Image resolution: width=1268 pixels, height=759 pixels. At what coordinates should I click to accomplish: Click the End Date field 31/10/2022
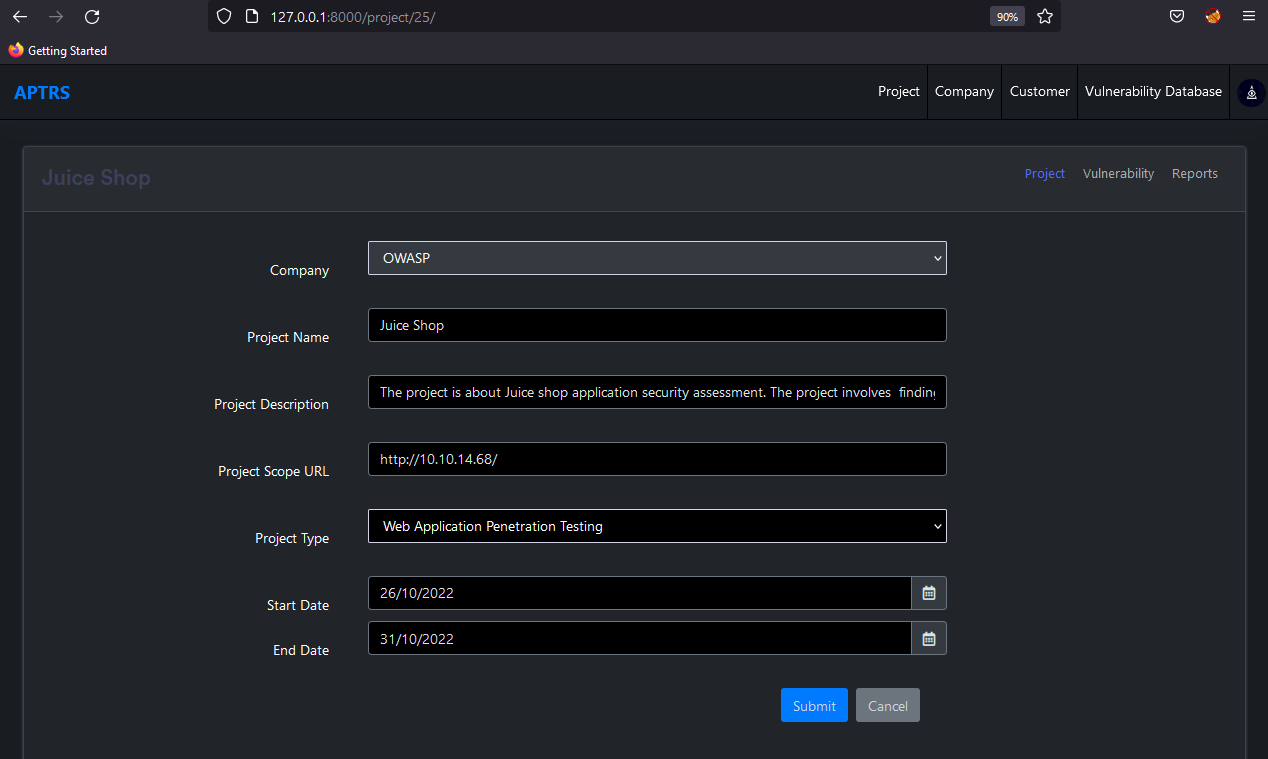(x=640, y=638)
